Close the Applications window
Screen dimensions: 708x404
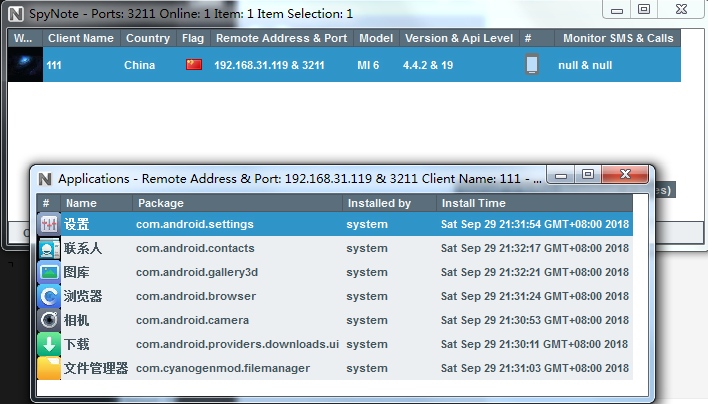[x=625, y=174]
